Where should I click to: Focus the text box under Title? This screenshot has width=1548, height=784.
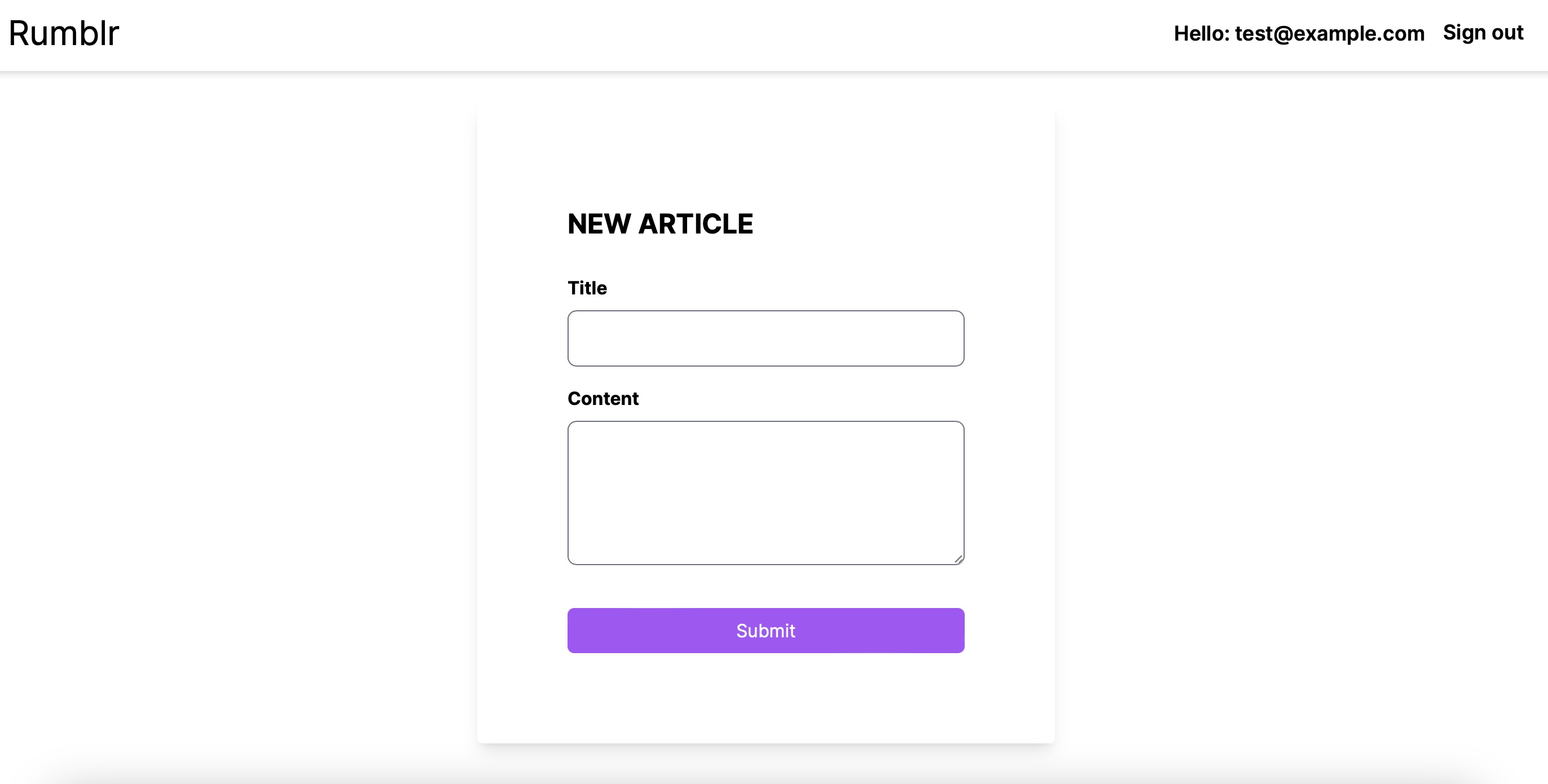[766, 338]
